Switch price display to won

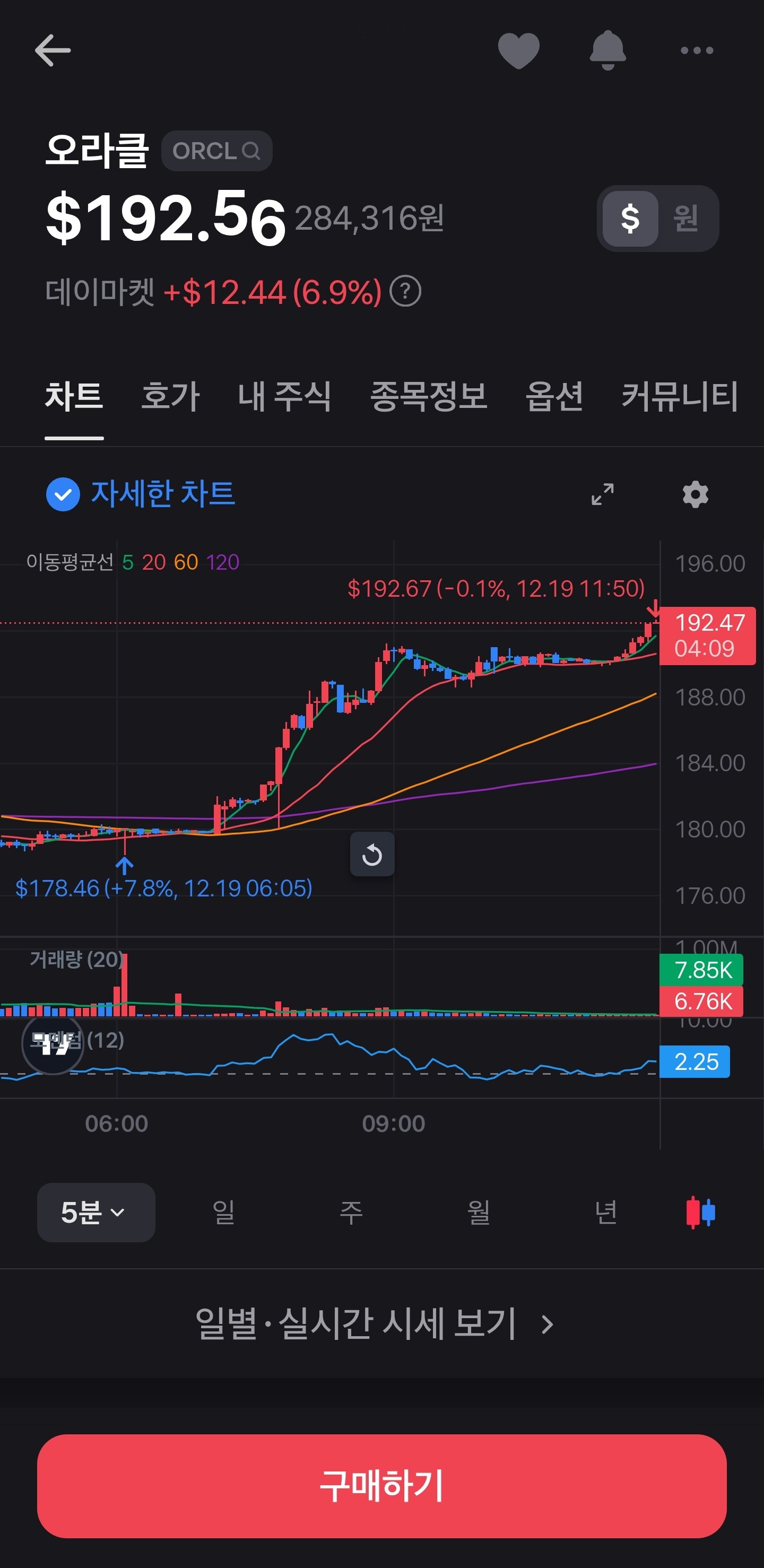685,219
